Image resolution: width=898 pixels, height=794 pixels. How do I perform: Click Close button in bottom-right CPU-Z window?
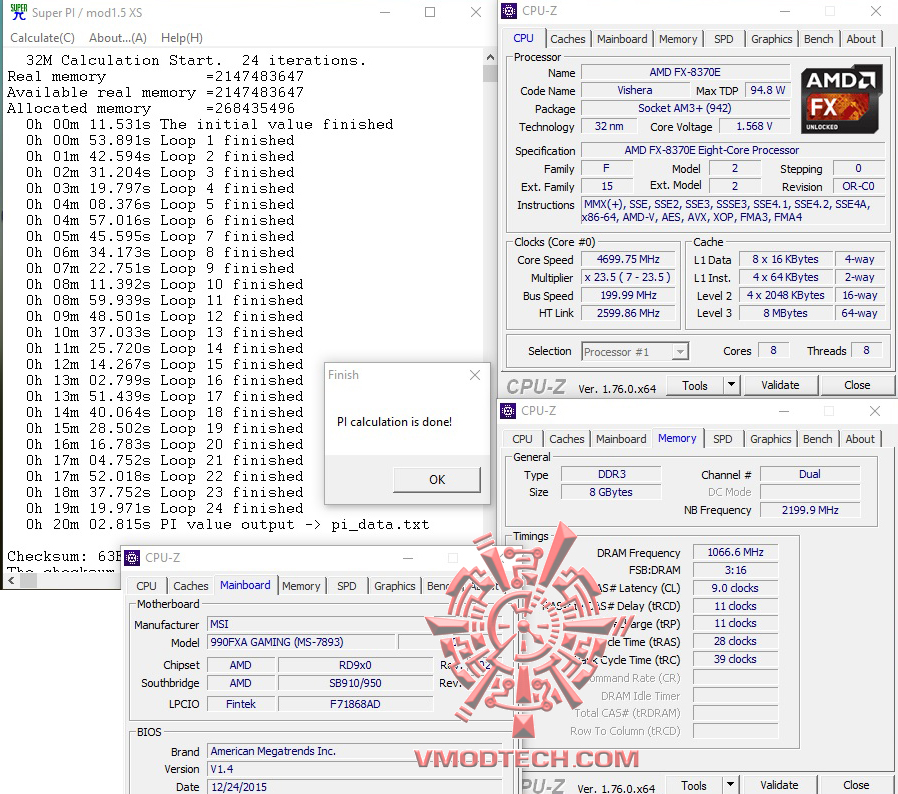click(x=856, y=785)
